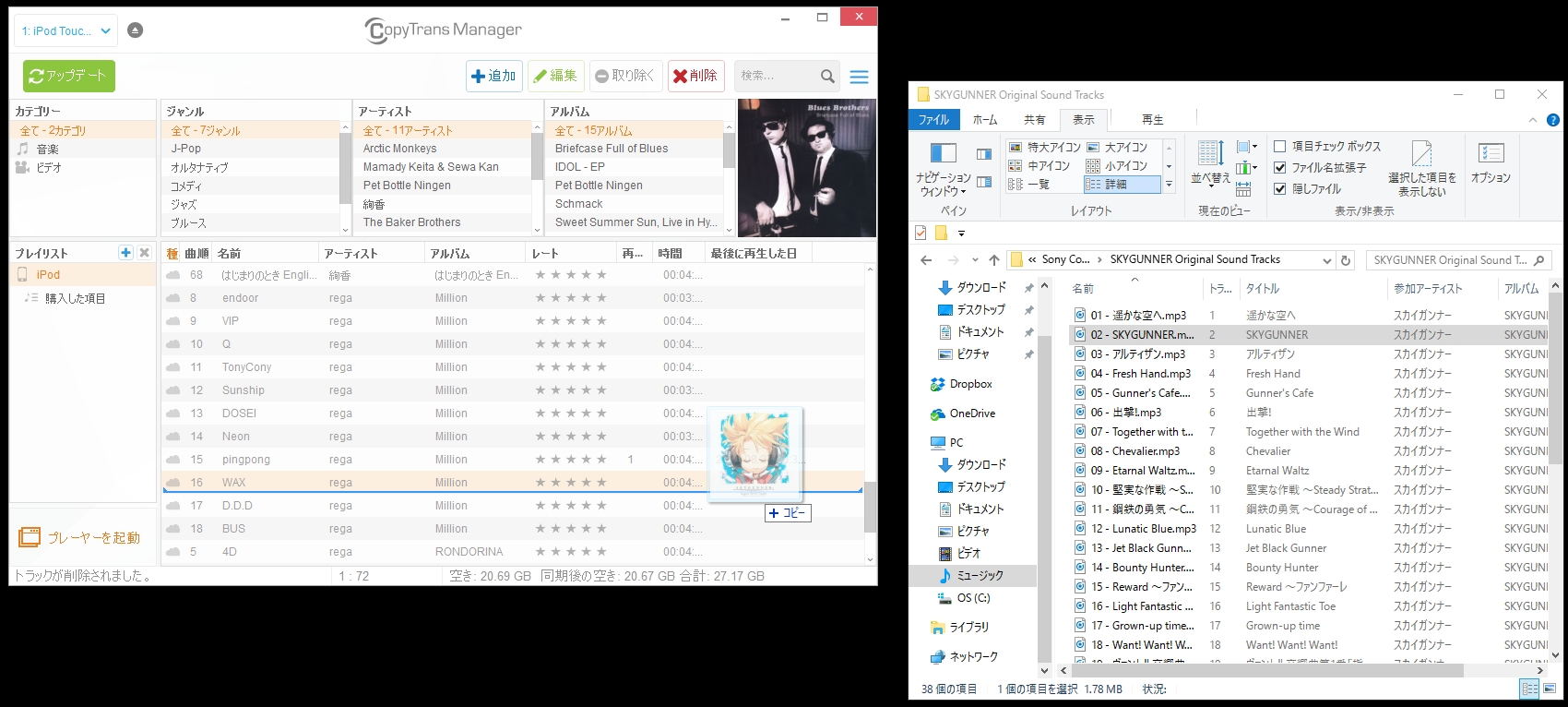
Task: Open the 共有 ribbon tab
Action: pyautogui.click(x=1035, y=119)
